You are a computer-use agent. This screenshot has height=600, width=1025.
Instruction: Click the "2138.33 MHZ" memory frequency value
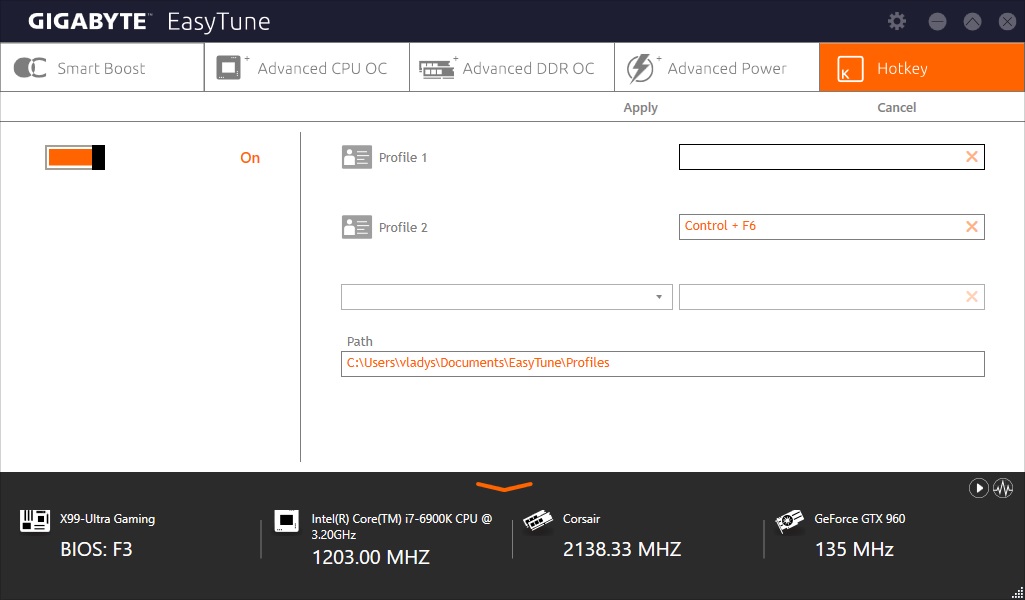[x=622, y=549]
